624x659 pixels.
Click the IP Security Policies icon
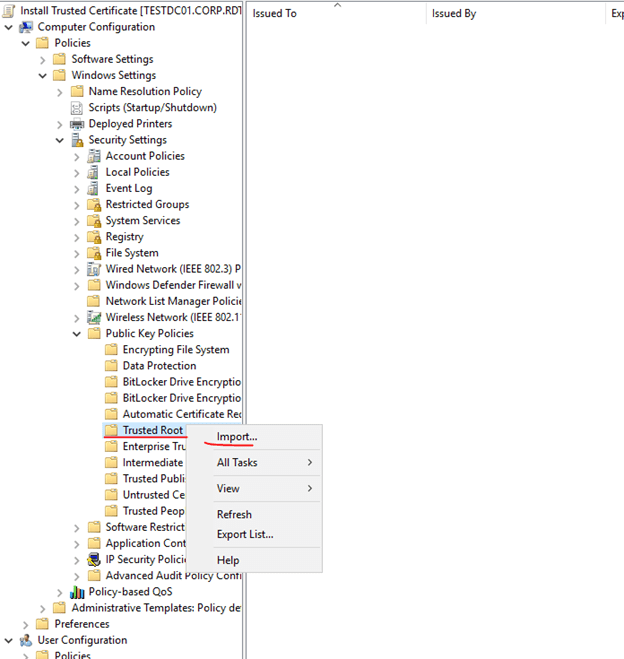pyautogui.click(x=94, y=560)
